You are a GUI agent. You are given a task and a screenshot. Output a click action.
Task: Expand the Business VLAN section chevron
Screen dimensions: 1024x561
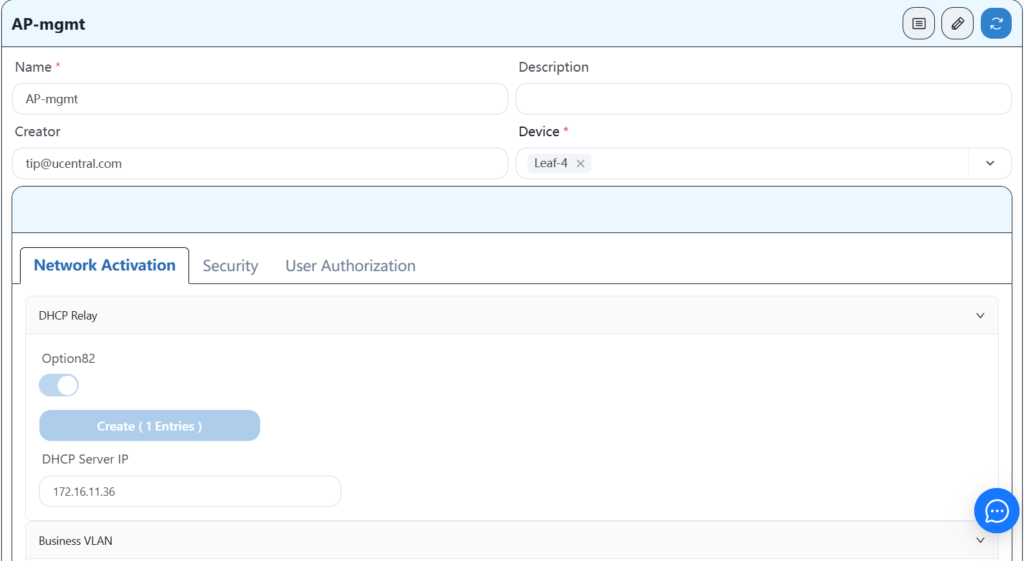coord(980,540)
